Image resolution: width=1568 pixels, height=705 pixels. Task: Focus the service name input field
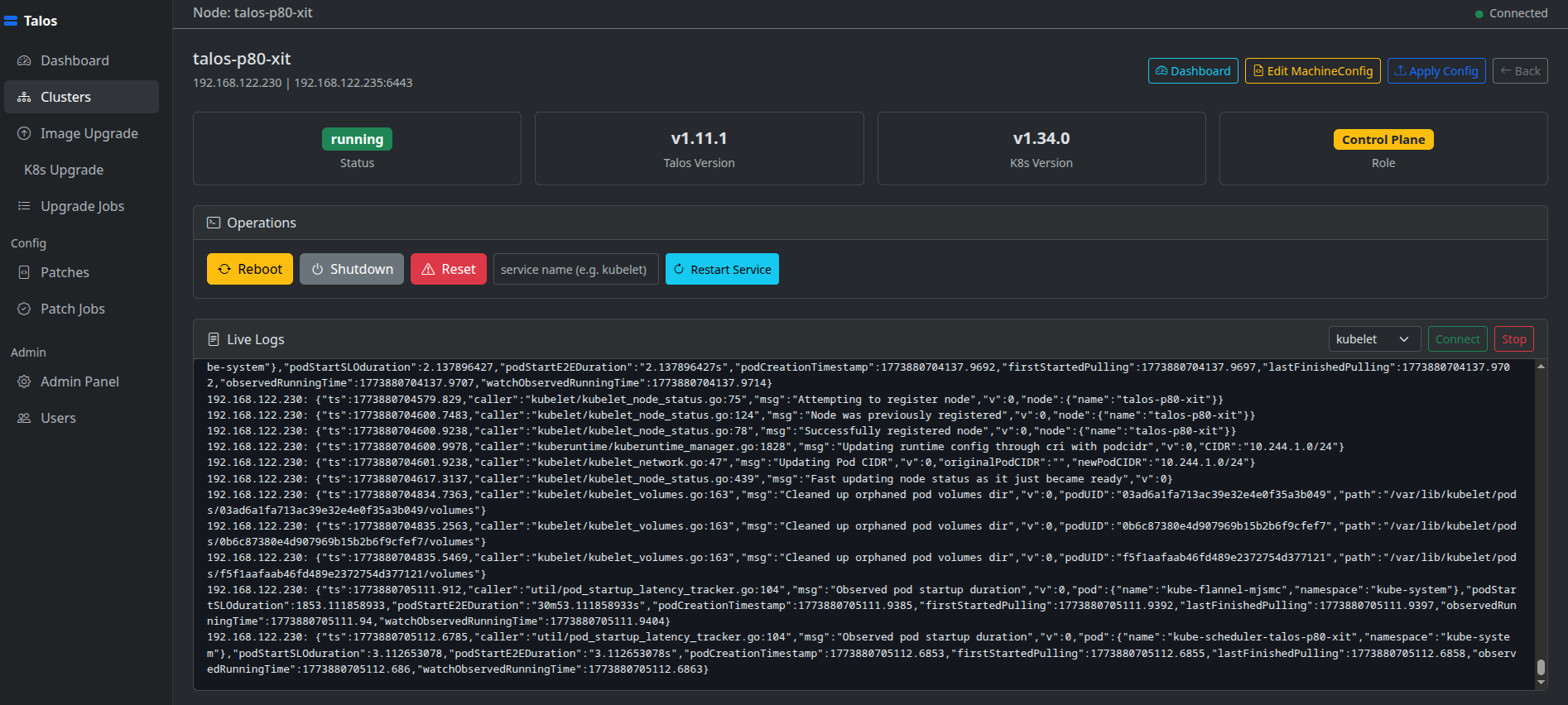[576, 269]
